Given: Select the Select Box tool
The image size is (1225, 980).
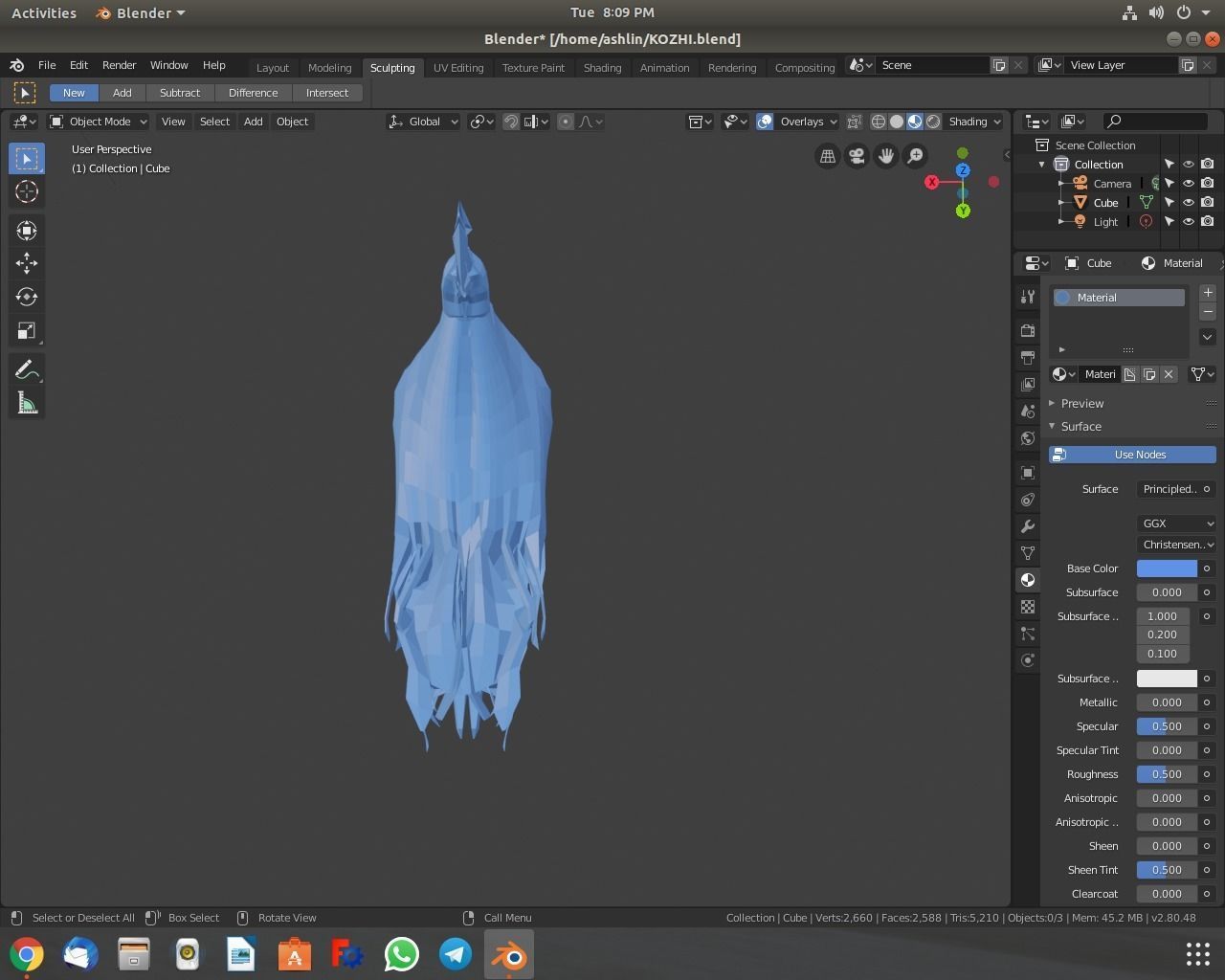Looking at the screenshot, I should (x=27, y=158).
